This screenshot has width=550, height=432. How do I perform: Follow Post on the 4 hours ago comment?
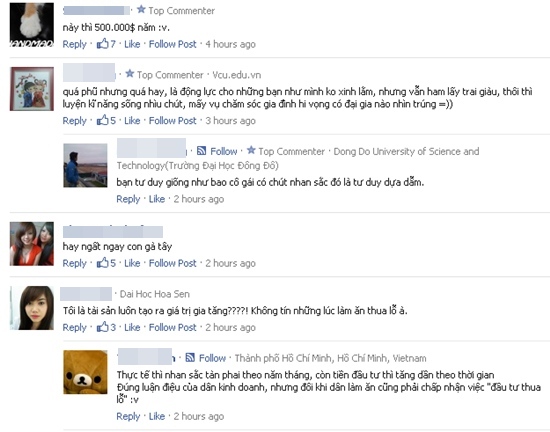coord(173,44)
